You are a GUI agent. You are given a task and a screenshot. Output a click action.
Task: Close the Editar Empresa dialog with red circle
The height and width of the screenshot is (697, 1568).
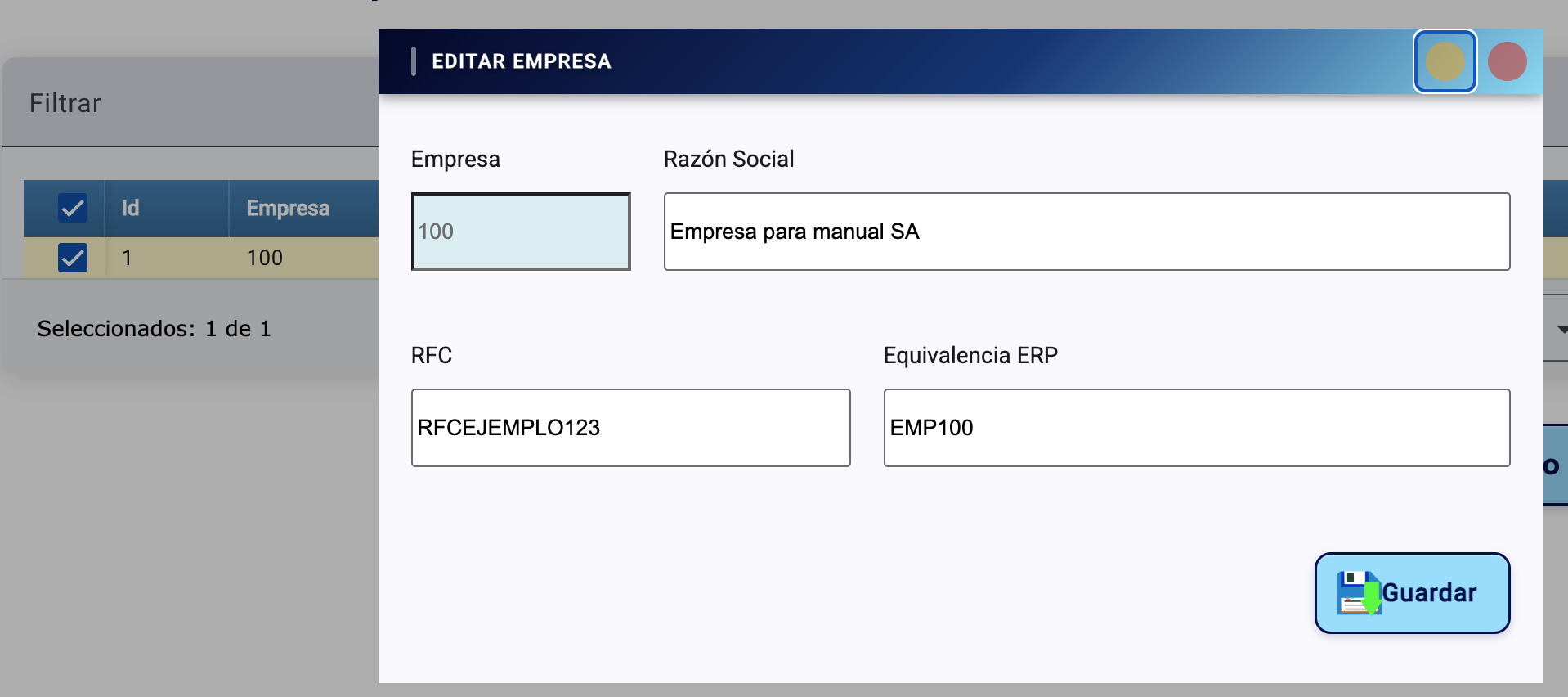point(1507,61)
